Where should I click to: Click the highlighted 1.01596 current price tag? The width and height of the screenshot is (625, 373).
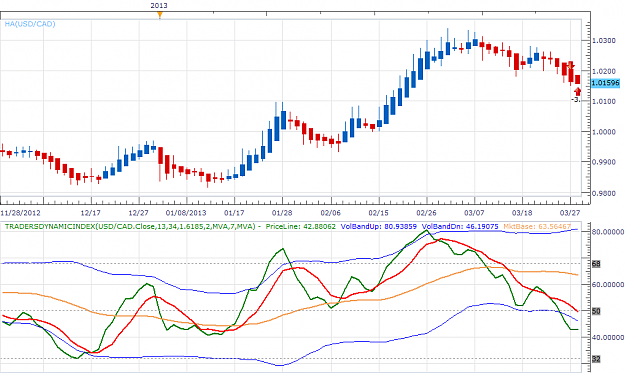605,83
